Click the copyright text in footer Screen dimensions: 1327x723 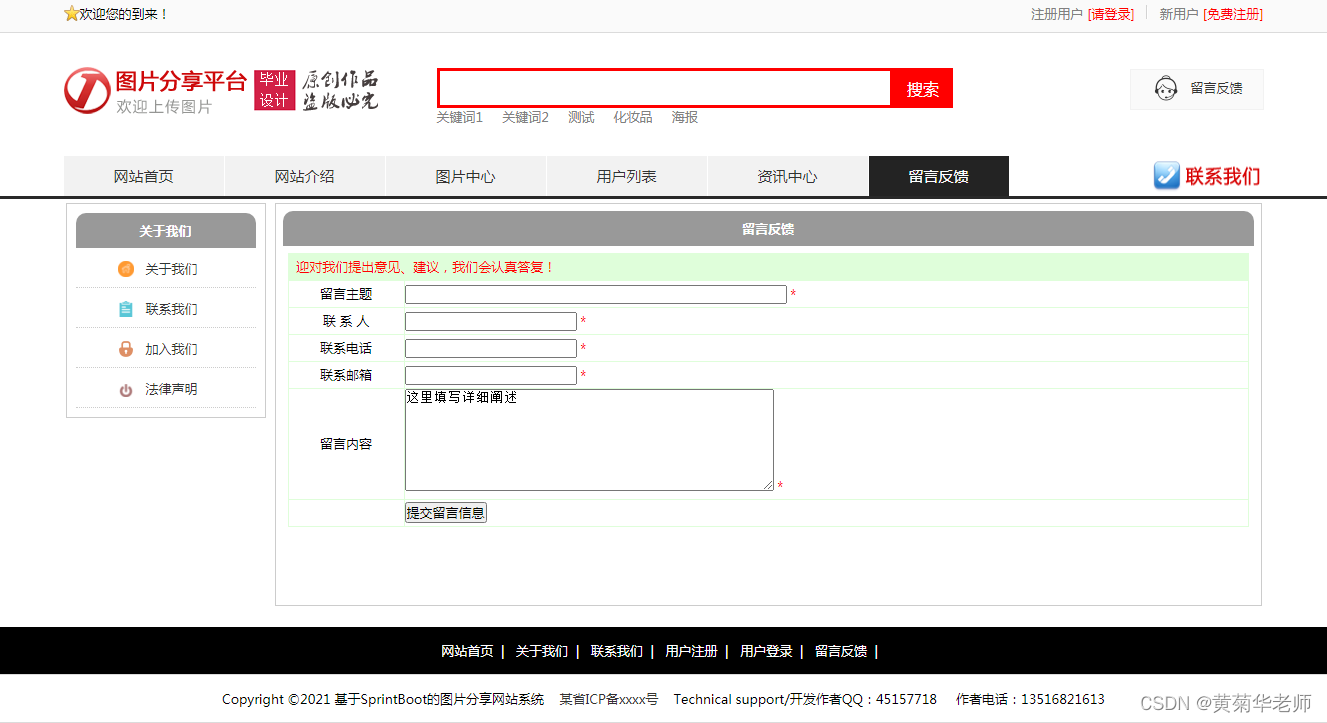pos(383,699)
